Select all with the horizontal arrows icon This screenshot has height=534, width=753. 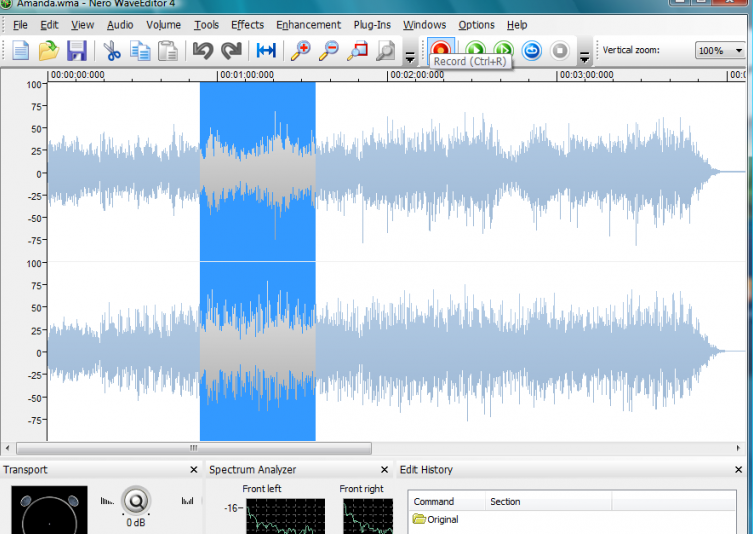click(x=266, y=50)
